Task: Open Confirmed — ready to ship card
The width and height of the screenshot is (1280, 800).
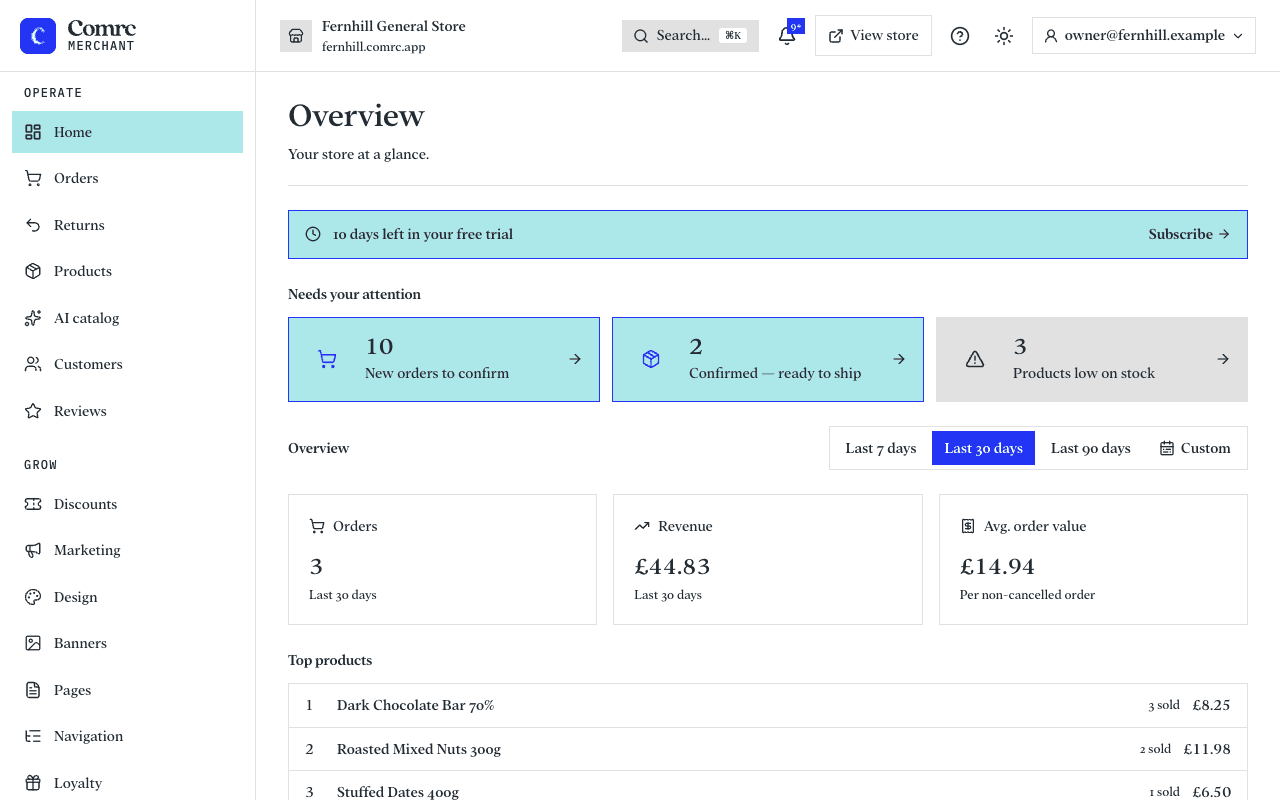Action: pyautogui.click(x=768, y=359)
